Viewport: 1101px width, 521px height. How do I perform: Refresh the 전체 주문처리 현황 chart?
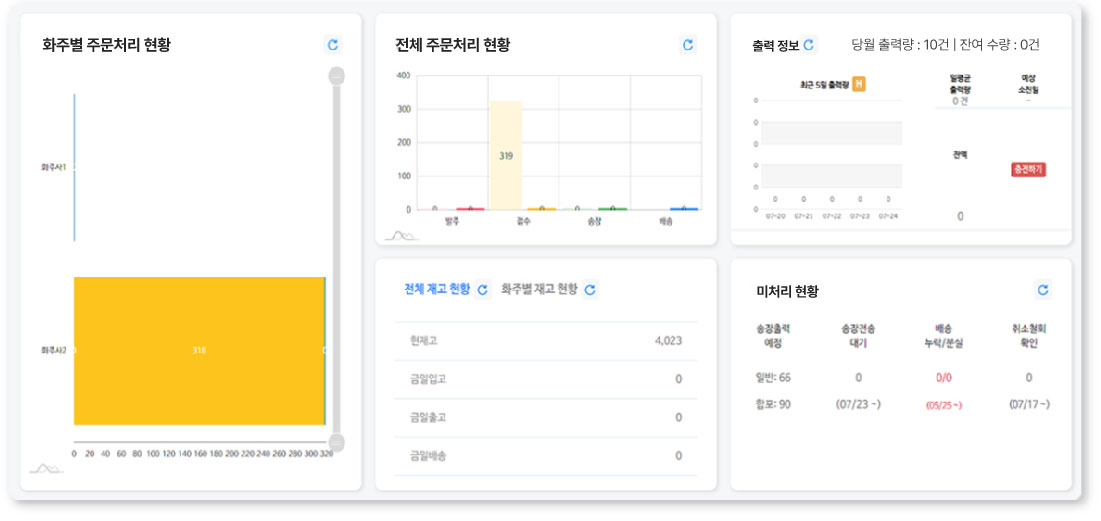(688, 45)
